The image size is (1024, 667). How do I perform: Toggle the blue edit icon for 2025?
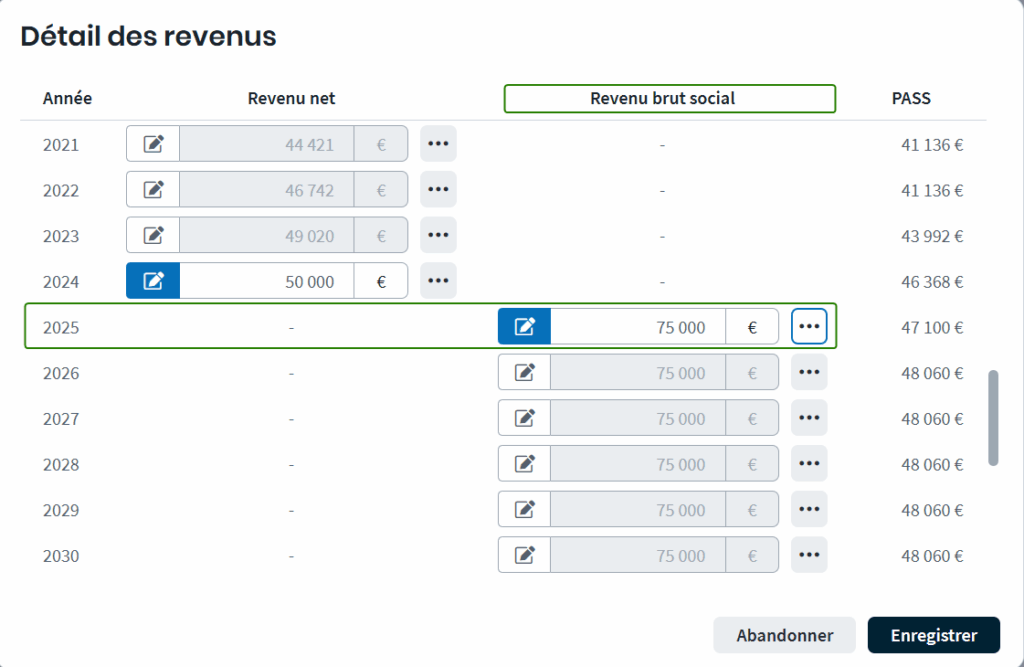524,327
